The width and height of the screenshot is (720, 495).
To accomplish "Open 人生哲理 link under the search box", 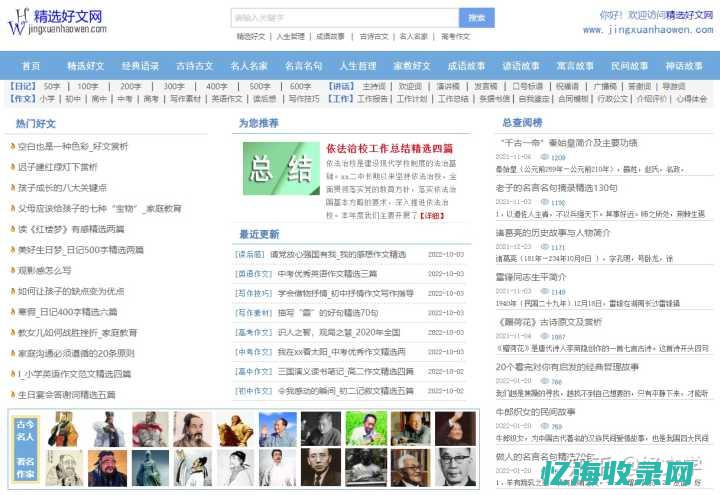I will click(x=290, y=37).
